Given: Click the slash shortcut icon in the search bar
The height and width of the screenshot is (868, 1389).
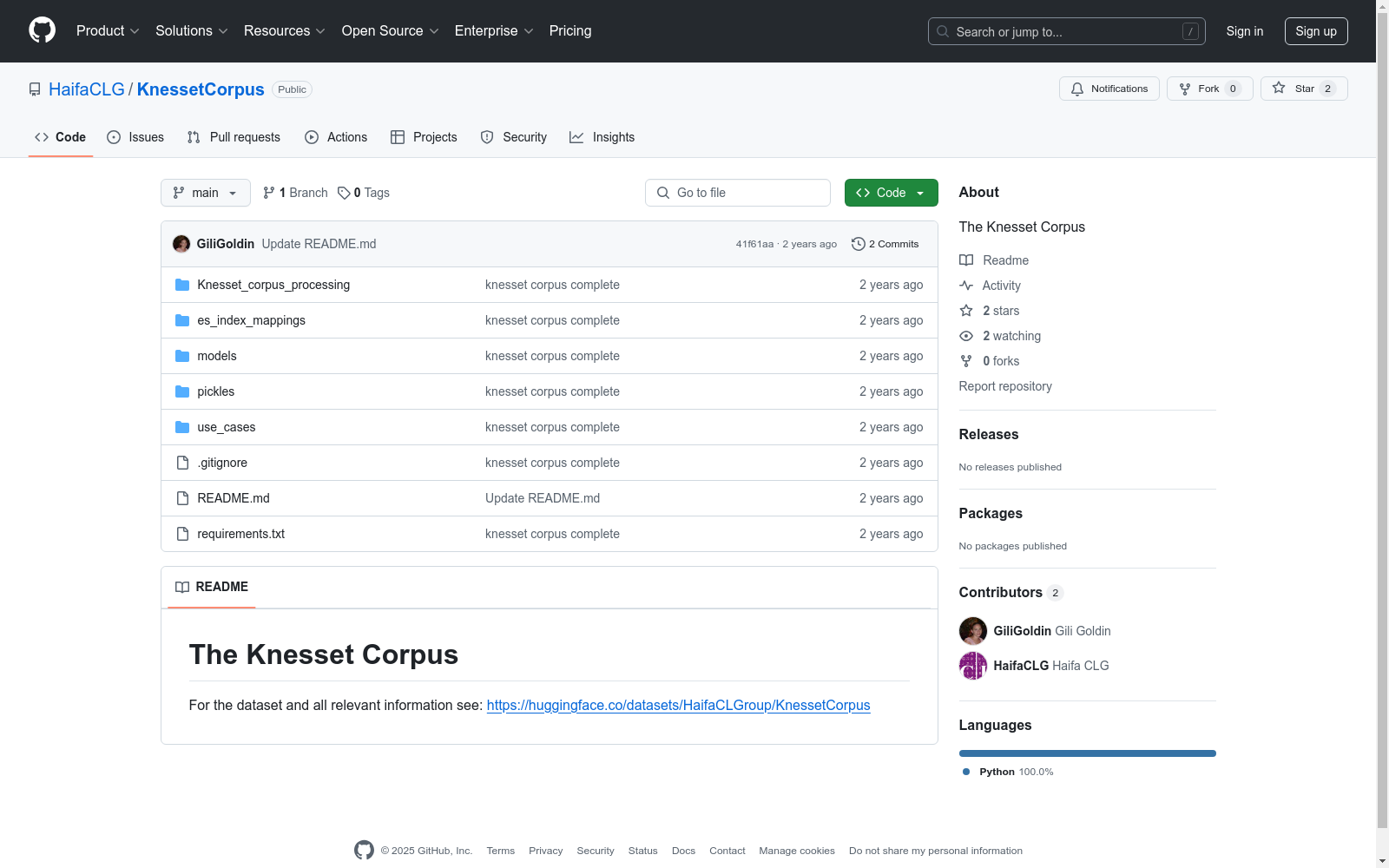Looking at the screenshot, I should 1190,31.
